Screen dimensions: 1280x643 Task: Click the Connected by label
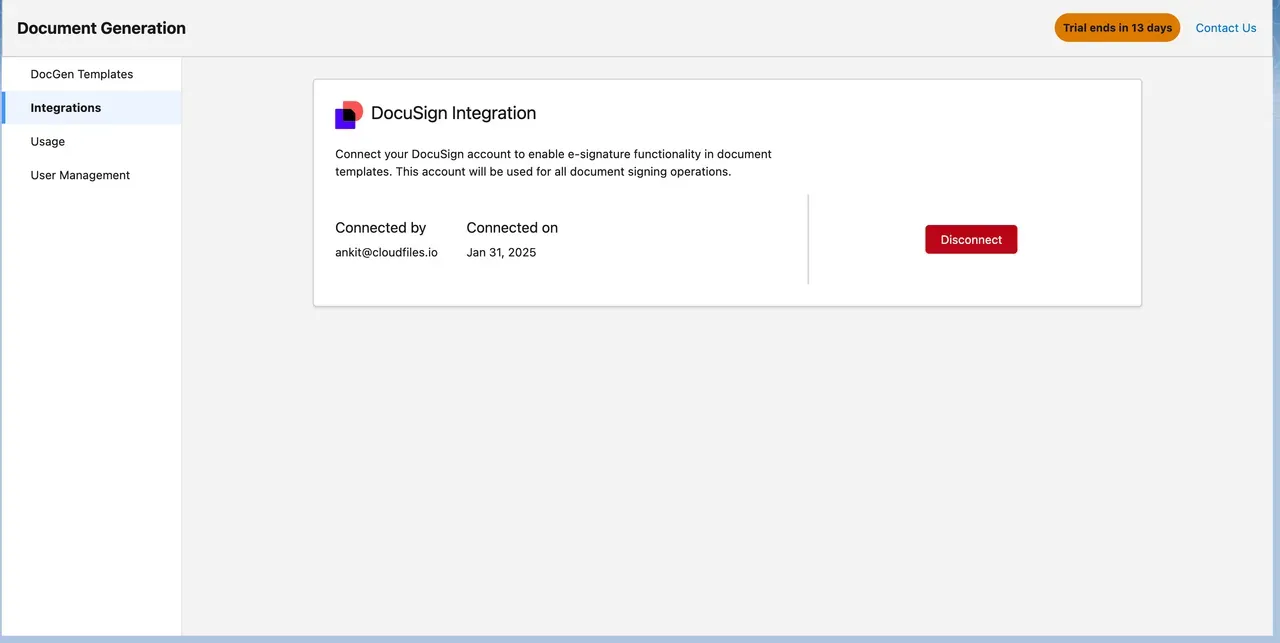point(380,227)
